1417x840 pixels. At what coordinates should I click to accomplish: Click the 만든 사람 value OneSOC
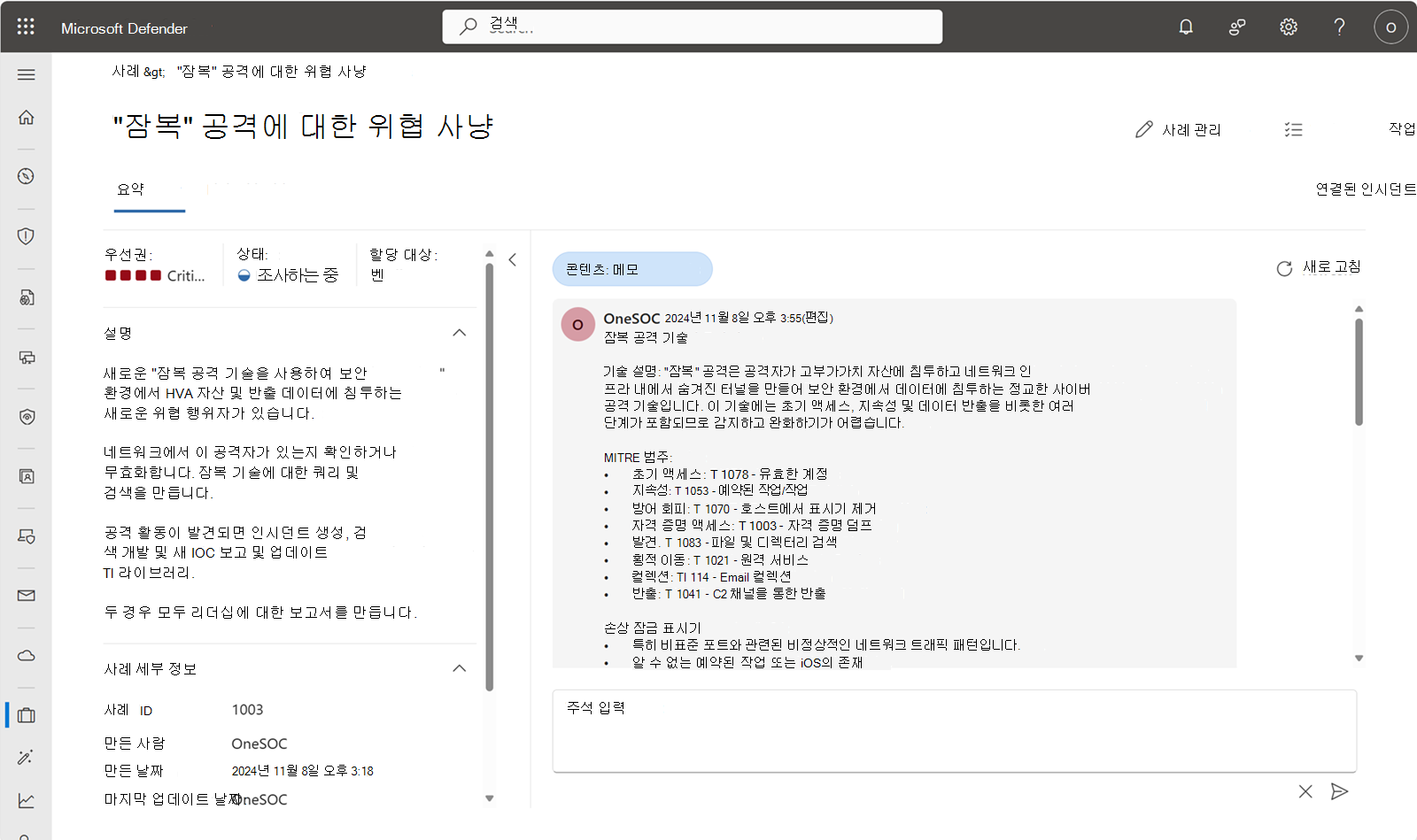[259, 744]
